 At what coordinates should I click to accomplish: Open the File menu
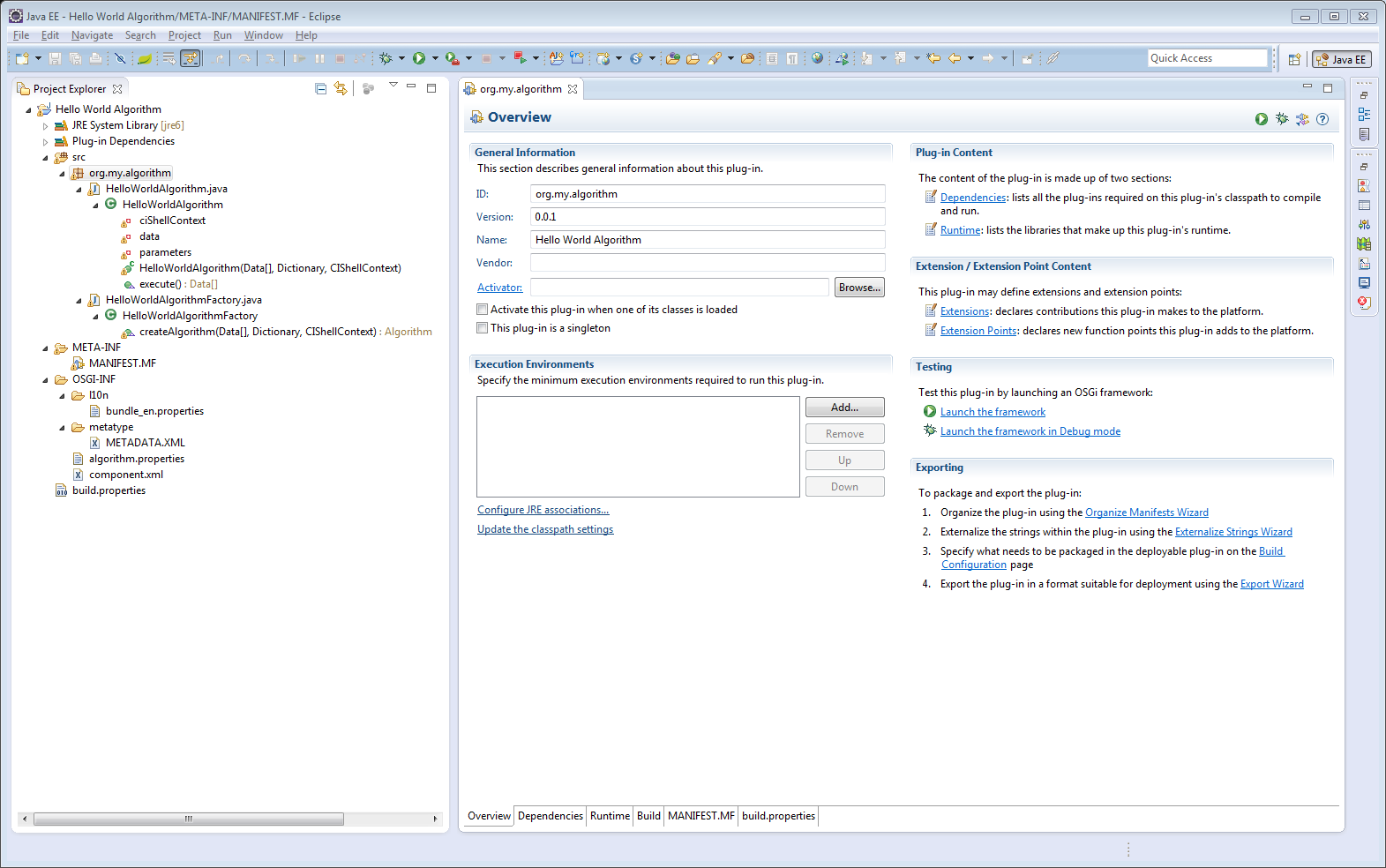pos(21,35)
